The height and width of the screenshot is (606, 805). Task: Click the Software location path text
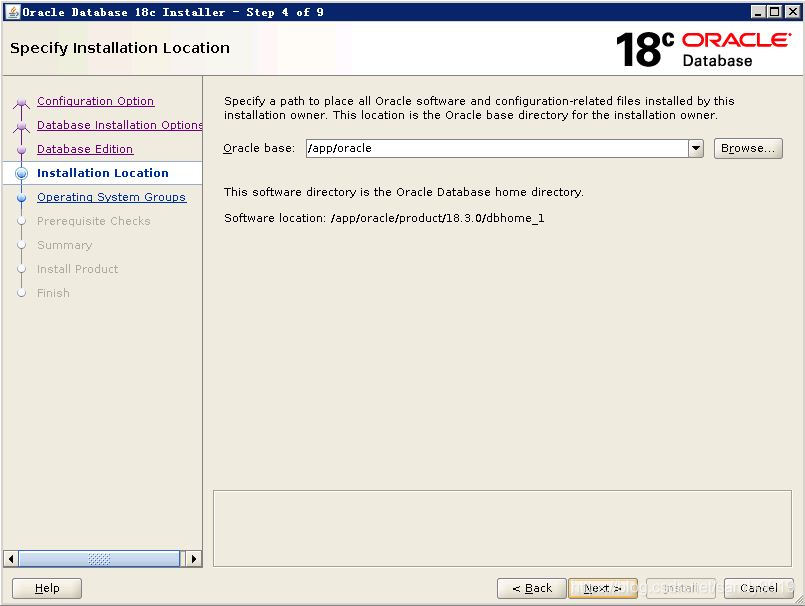[x=437, y=218]
